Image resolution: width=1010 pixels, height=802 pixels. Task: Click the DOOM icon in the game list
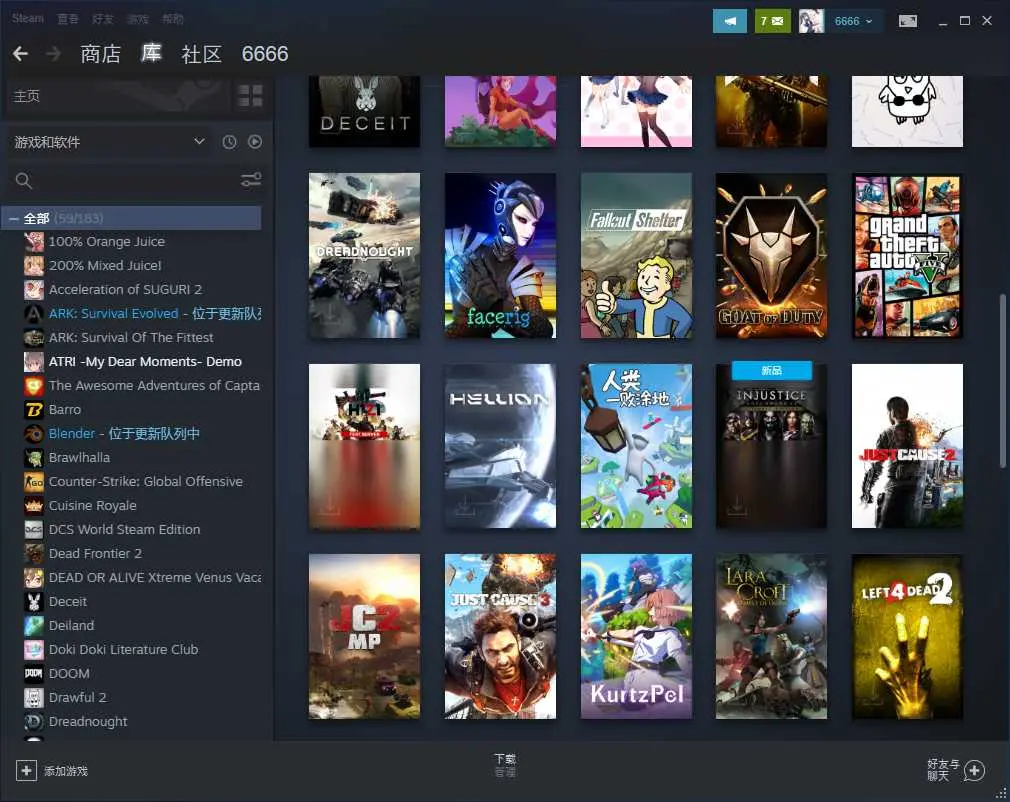[33, 673]
